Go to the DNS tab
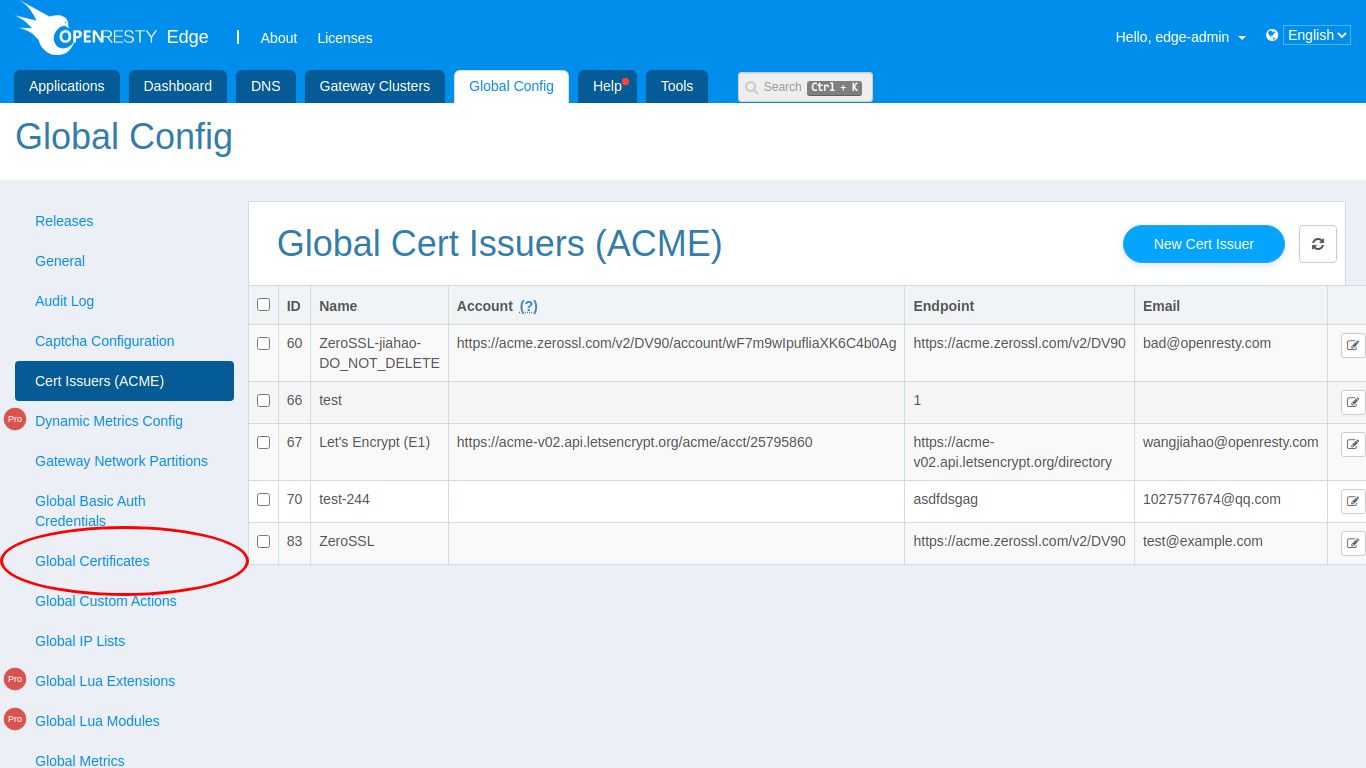 [266, 86]
